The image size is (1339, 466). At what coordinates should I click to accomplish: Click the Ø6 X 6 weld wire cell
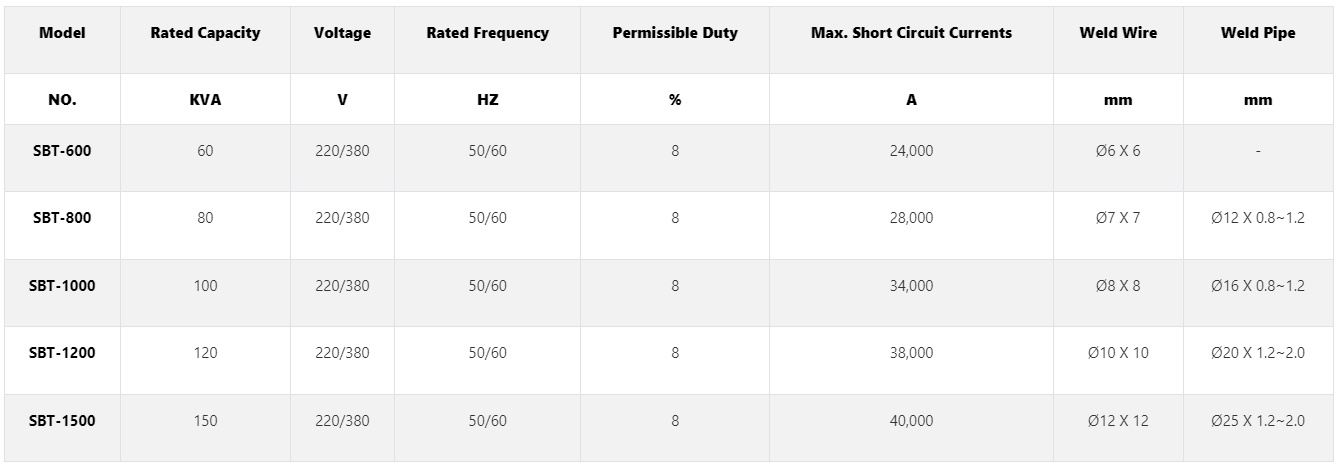pos(1118,150)
